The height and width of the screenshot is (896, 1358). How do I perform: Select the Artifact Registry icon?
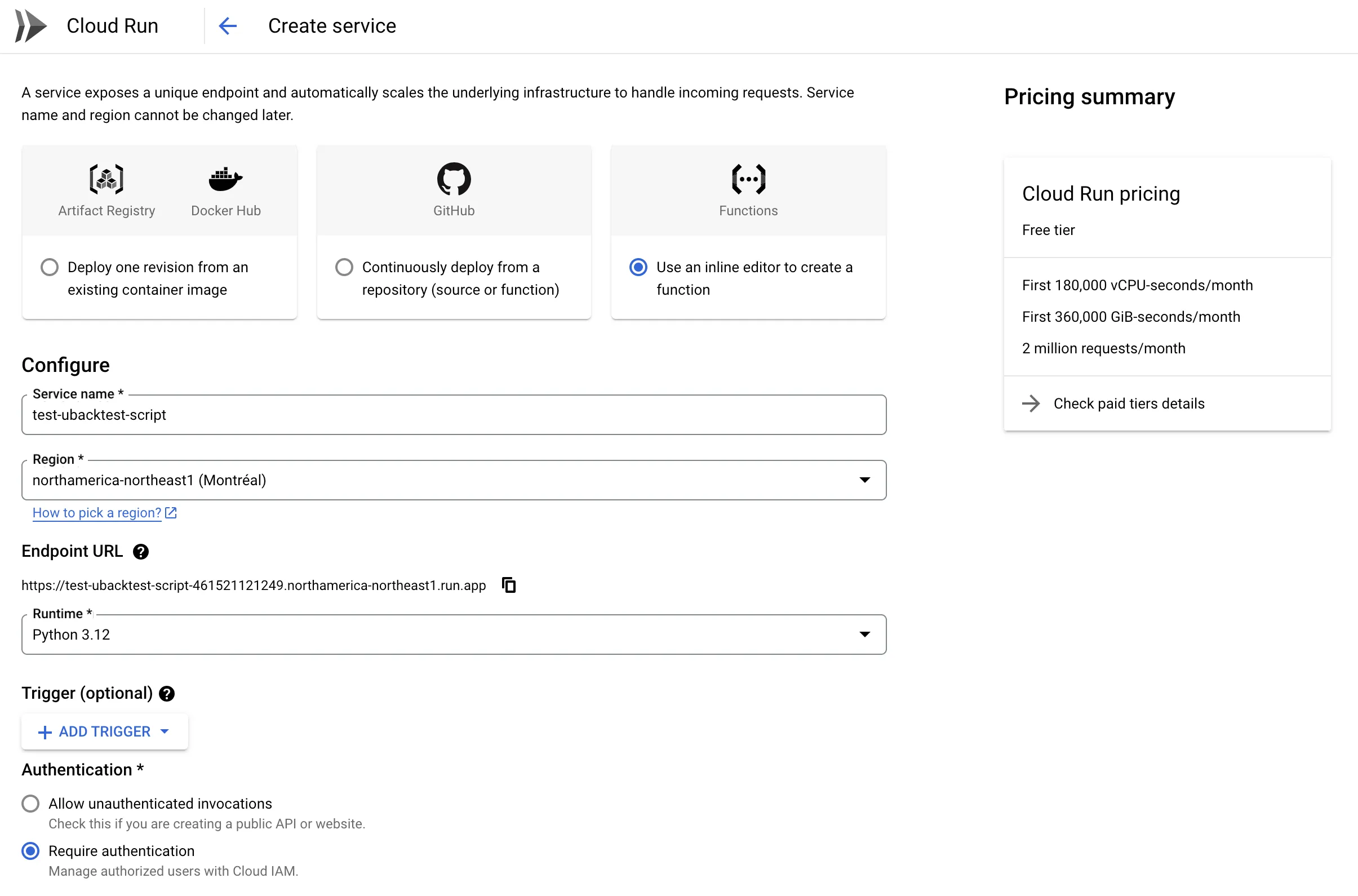click(x=106, y=180)
